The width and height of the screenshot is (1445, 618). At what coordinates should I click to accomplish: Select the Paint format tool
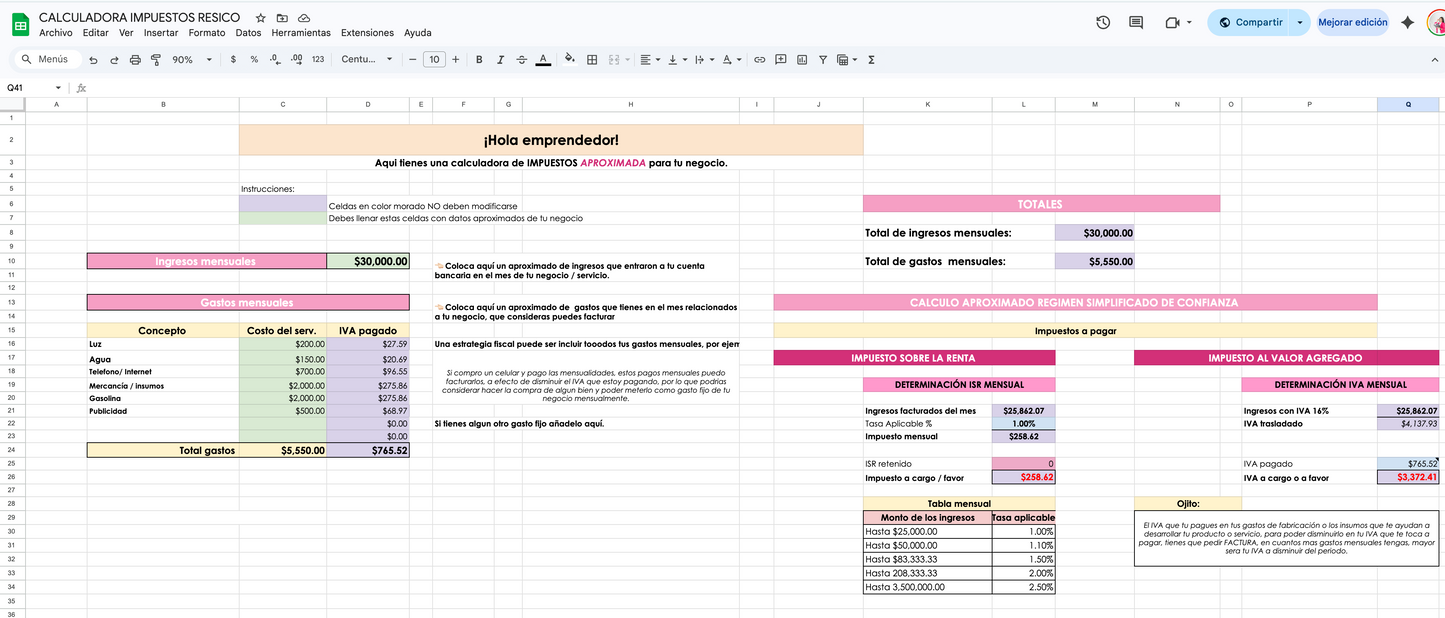click(x=155, y=59)
